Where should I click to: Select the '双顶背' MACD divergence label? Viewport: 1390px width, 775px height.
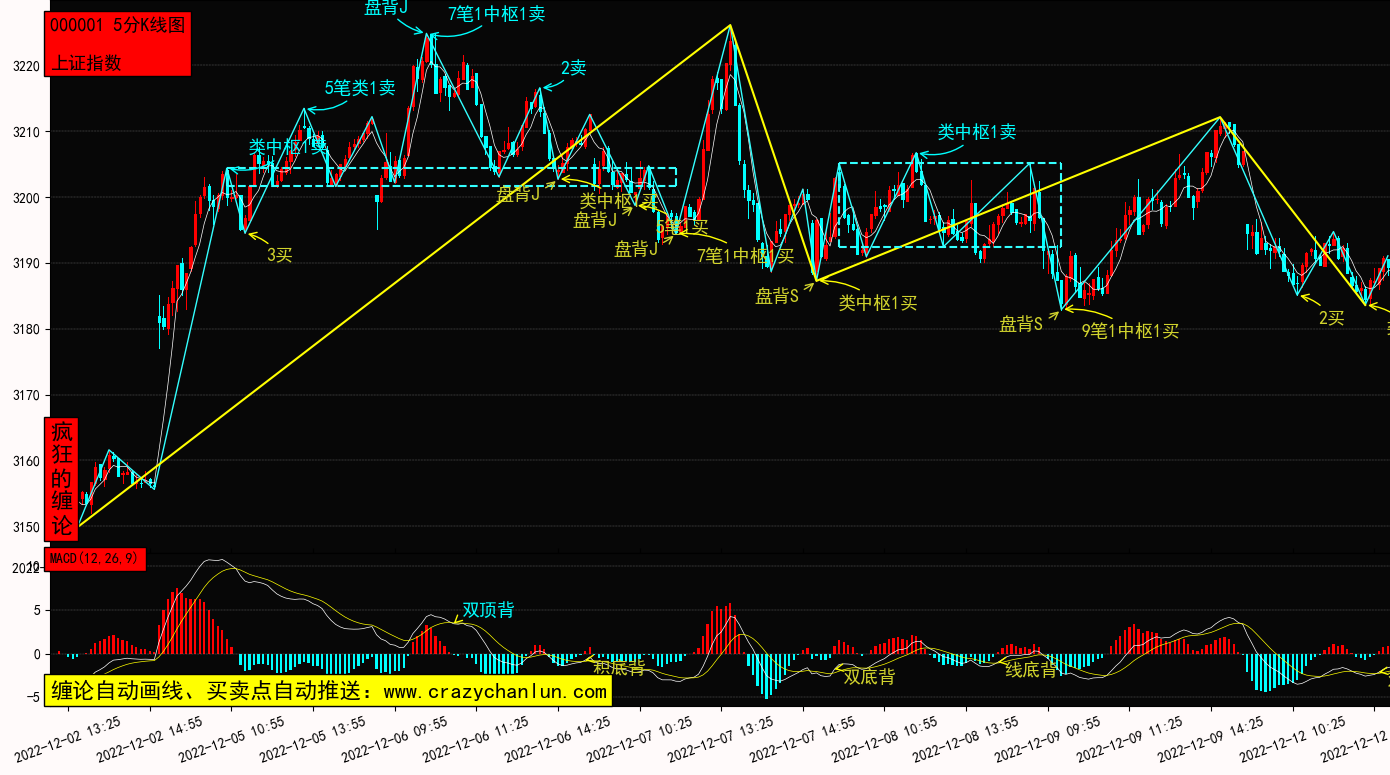point(489,610)
